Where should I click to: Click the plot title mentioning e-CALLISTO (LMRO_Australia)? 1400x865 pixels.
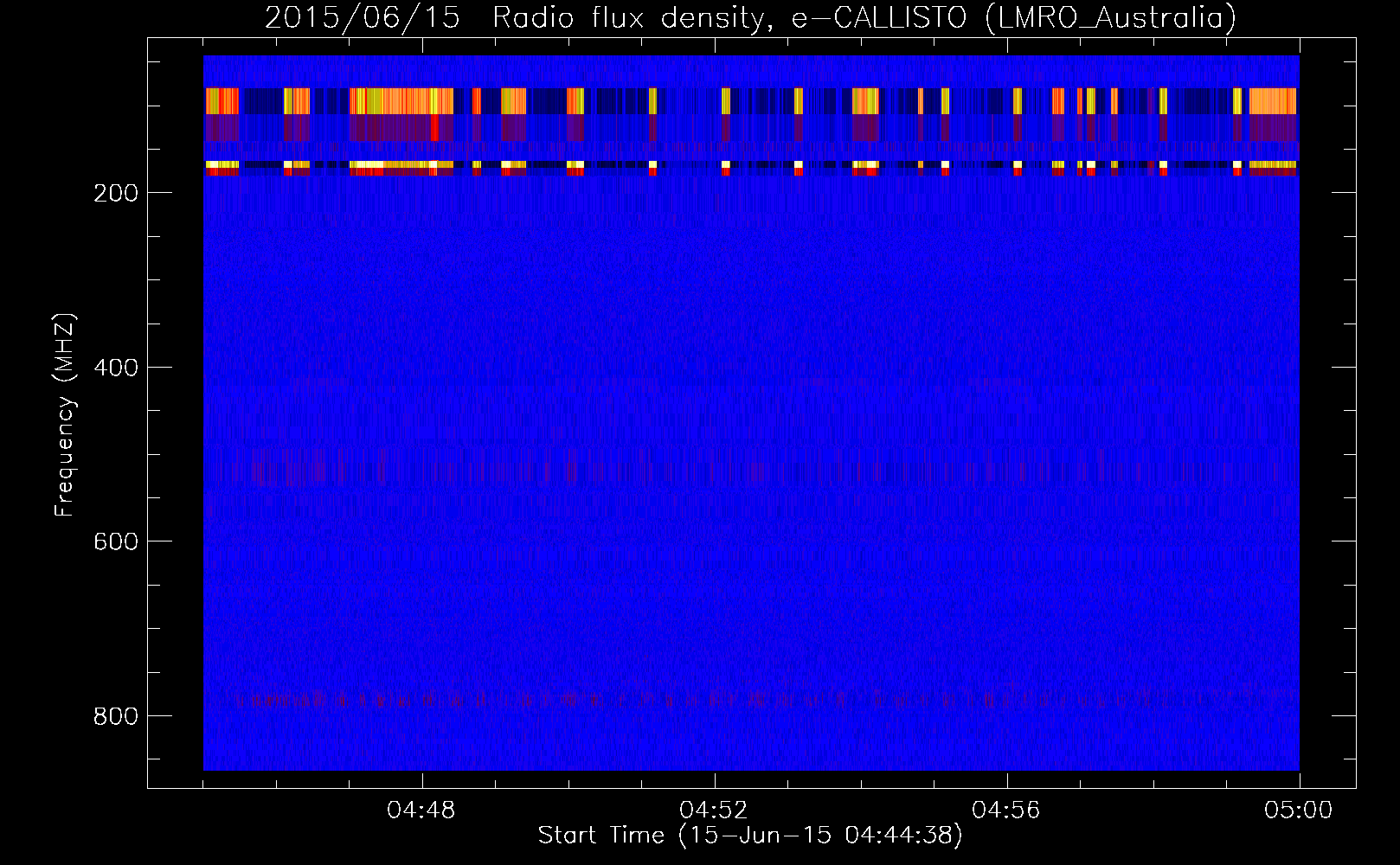click(x=750, y=17)
